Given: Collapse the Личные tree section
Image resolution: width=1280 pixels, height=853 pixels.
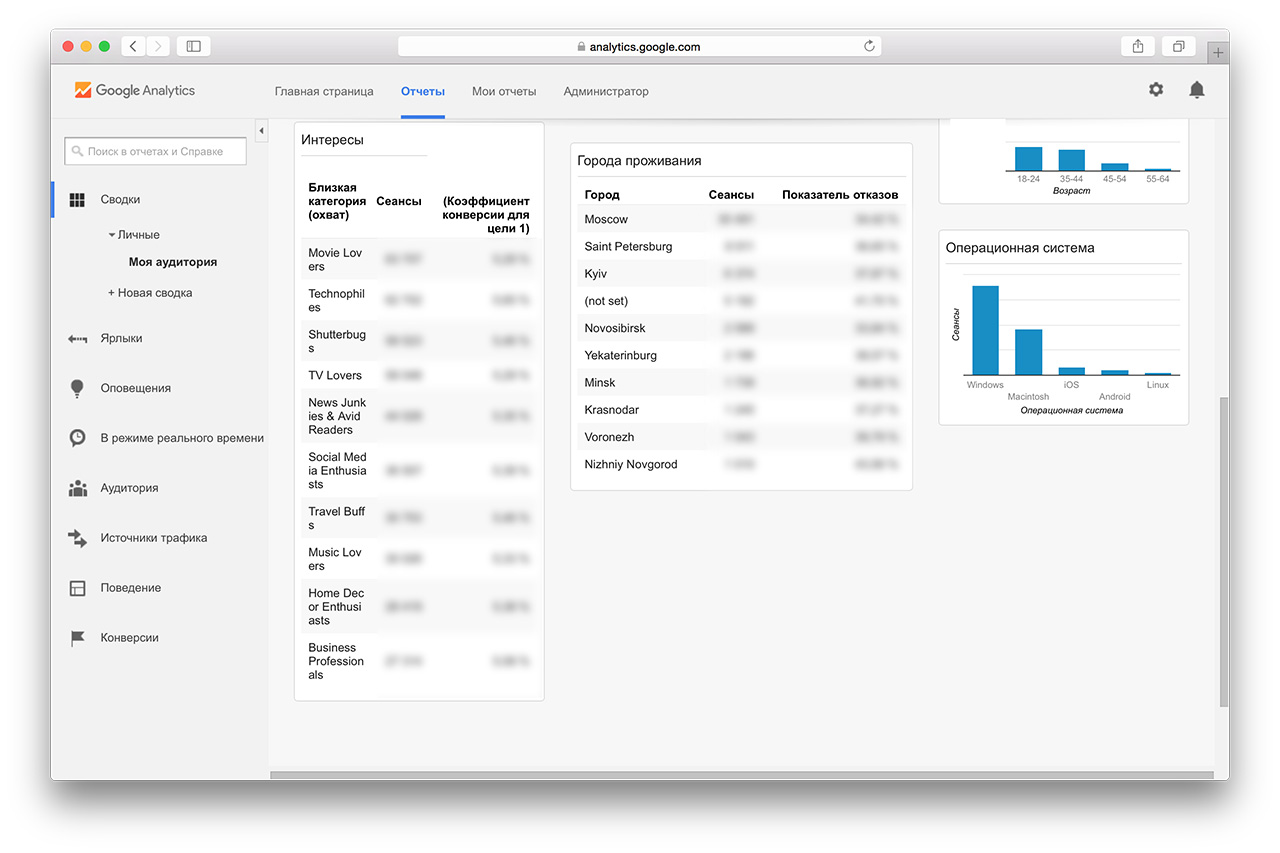Looking at the screenshot, I should (112, 235).
